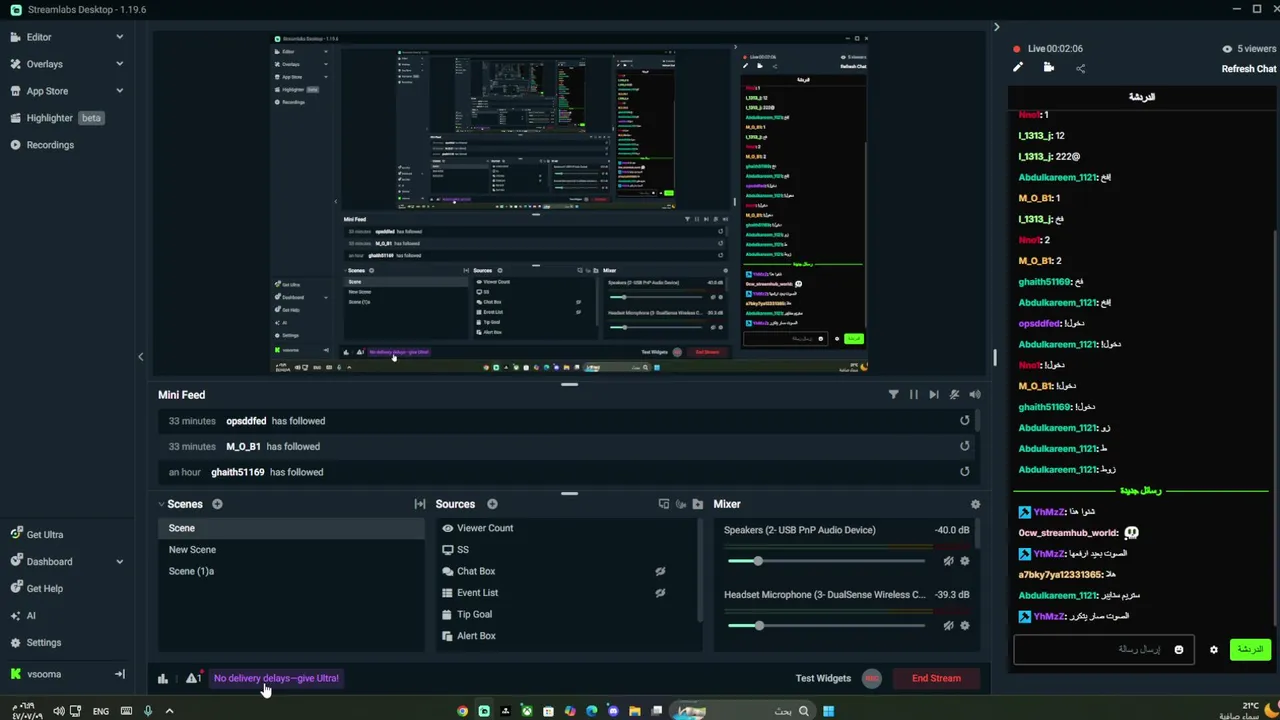1280x720 pixels.
Task: Open the emoji picker in the chat box
Action: (x=1178, y=650)
